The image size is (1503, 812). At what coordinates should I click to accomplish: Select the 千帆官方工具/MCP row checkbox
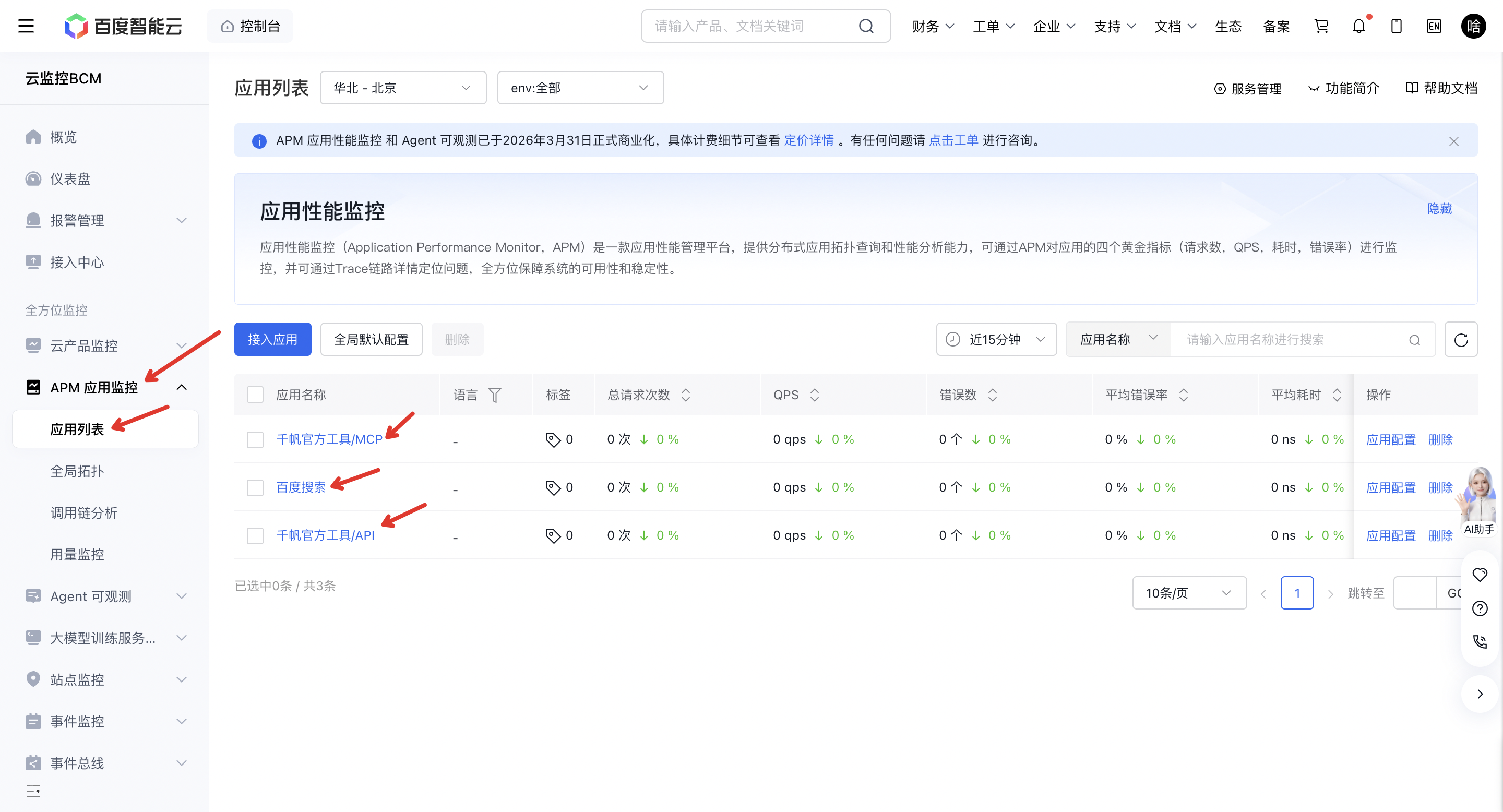click(x=255, y=439)
